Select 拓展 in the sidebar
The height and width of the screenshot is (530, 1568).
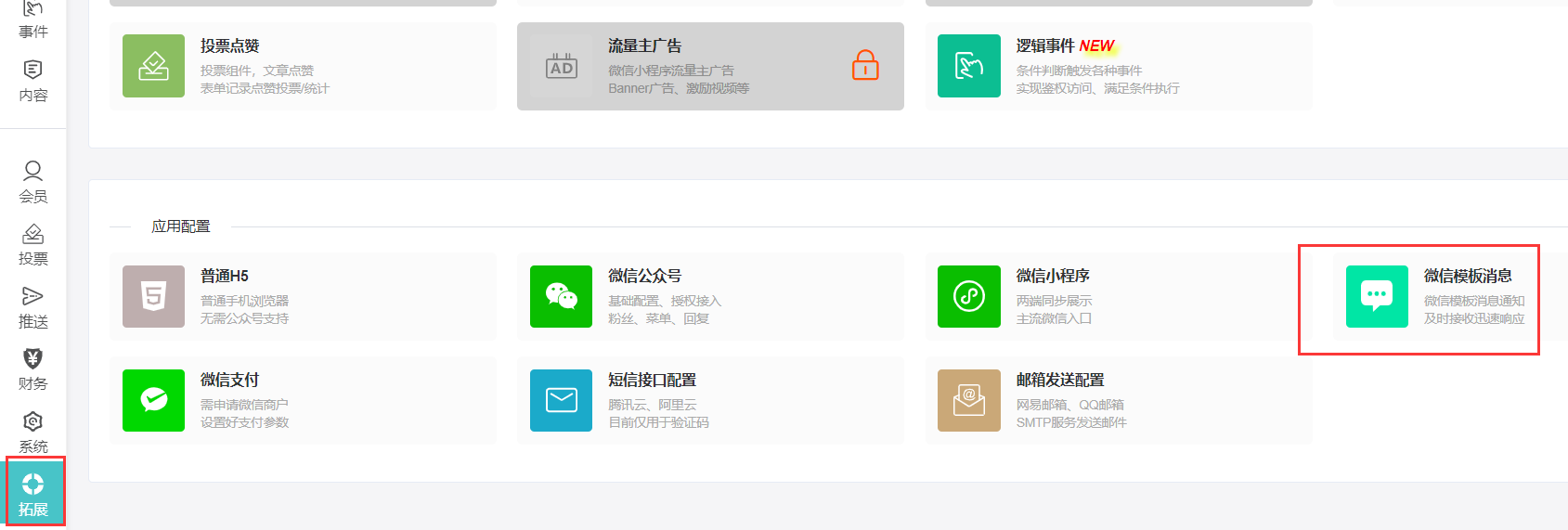[33, 493]
